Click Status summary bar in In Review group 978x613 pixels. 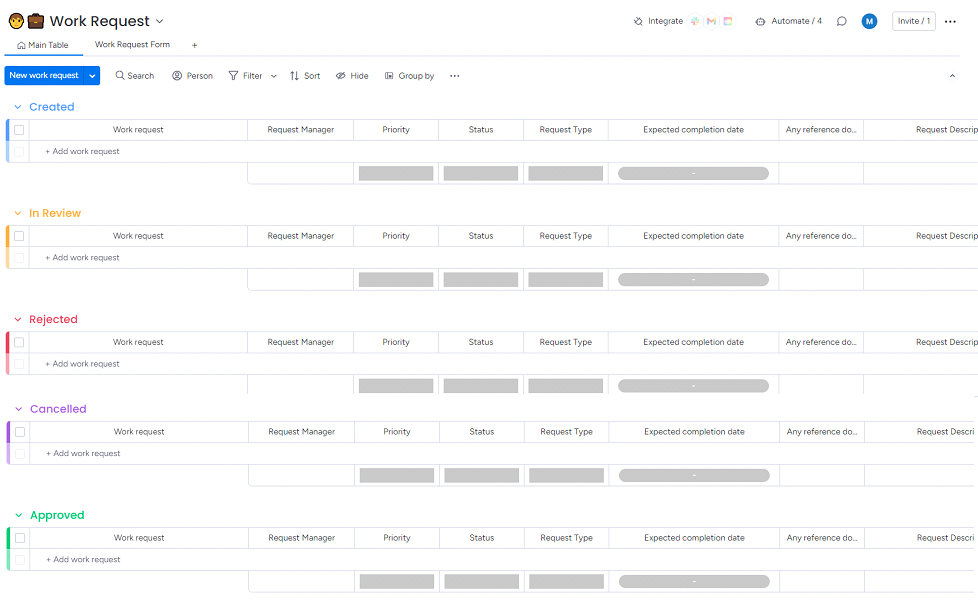[x=481, y=279]
